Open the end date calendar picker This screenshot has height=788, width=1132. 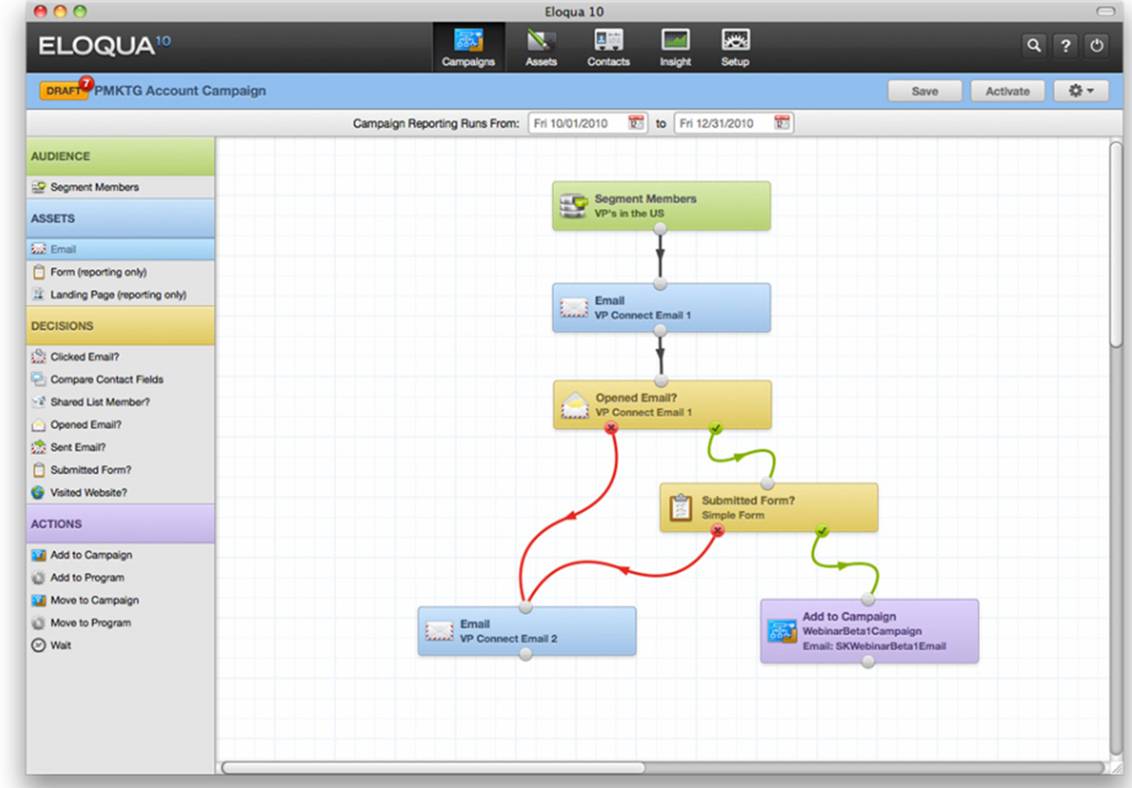click(x=781, y=123)
